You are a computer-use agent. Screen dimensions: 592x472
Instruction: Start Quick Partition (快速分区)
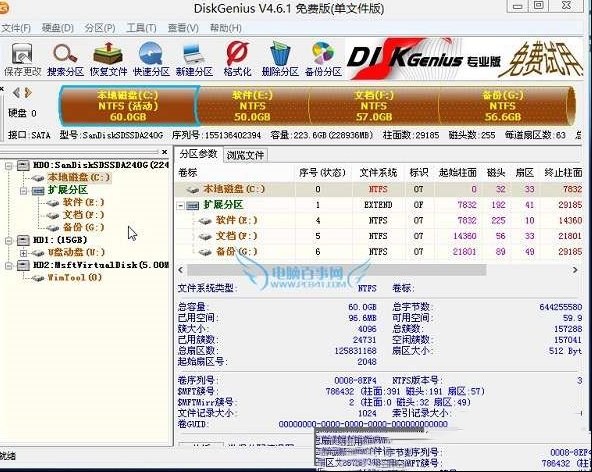(151, 59)
